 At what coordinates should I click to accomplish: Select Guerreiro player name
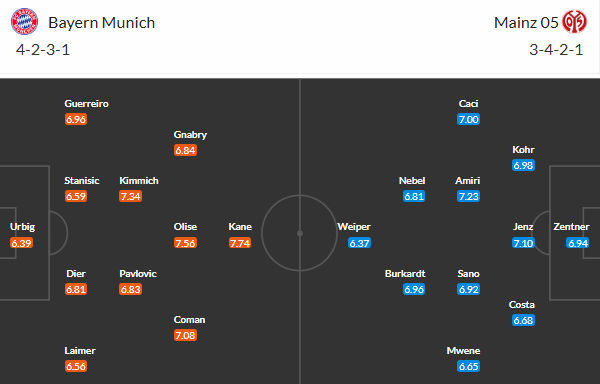click(x=86, y=104)
